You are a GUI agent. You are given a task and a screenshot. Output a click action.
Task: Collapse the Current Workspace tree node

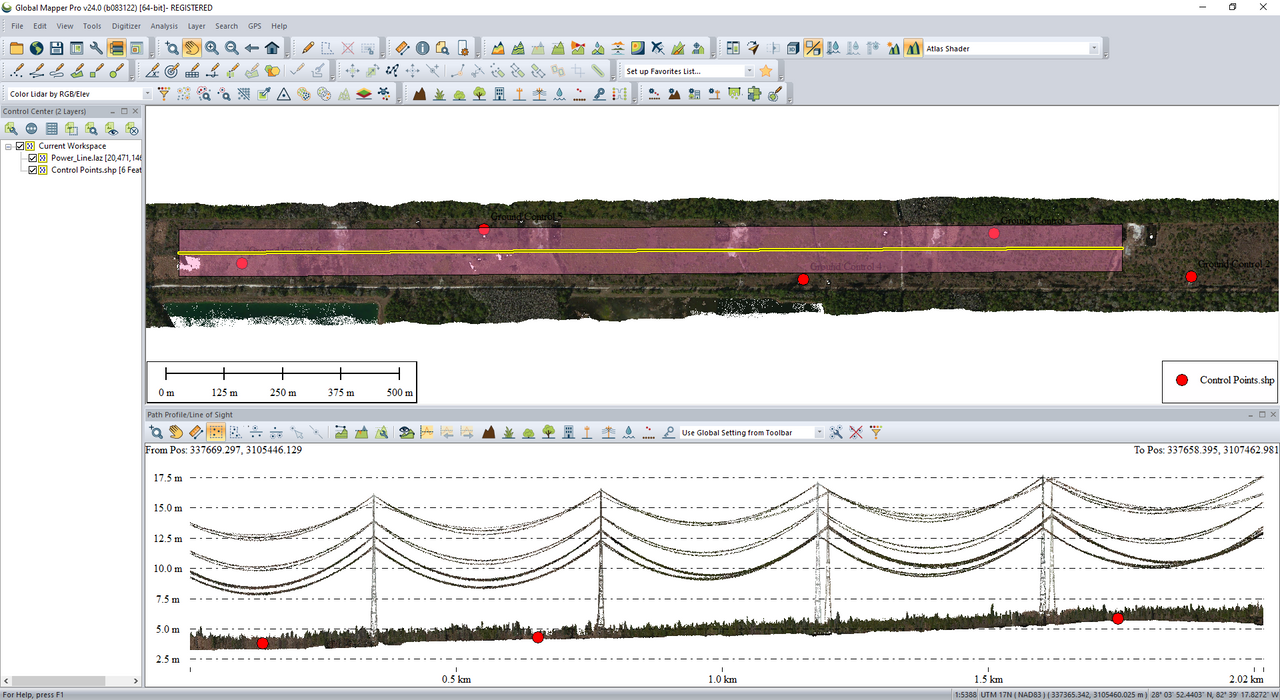tap(8, 146)
